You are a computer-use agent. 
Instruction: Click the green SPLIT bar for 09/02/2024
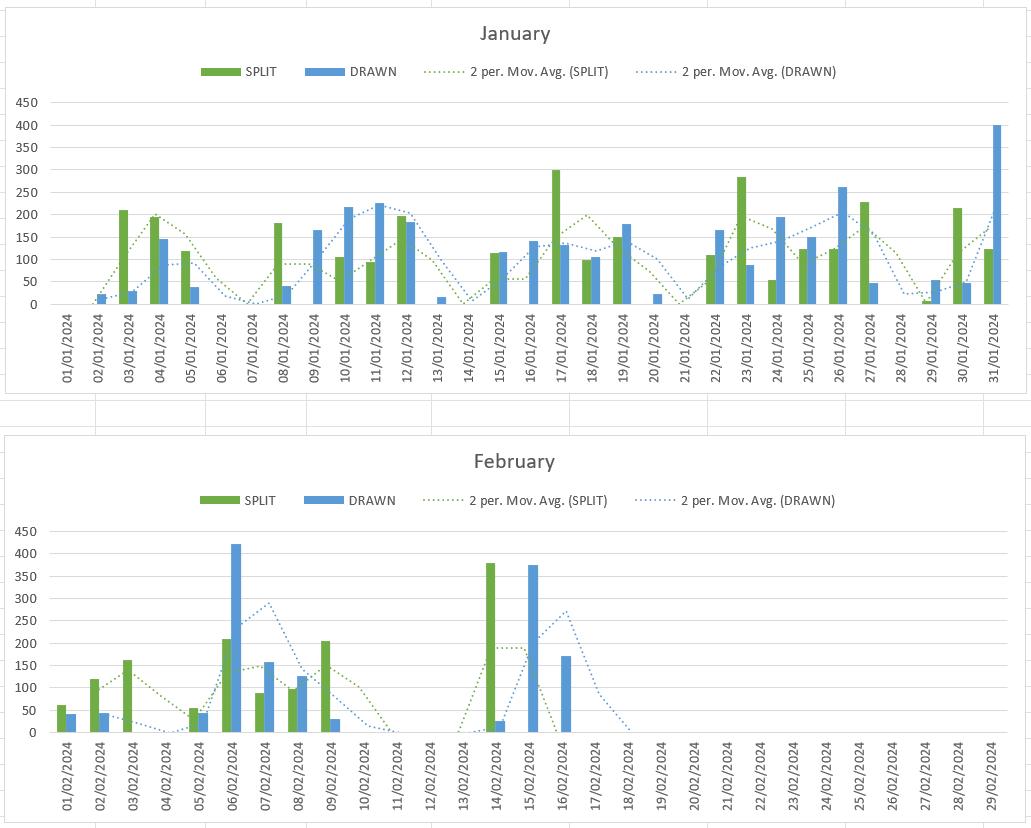pos(325,687)
